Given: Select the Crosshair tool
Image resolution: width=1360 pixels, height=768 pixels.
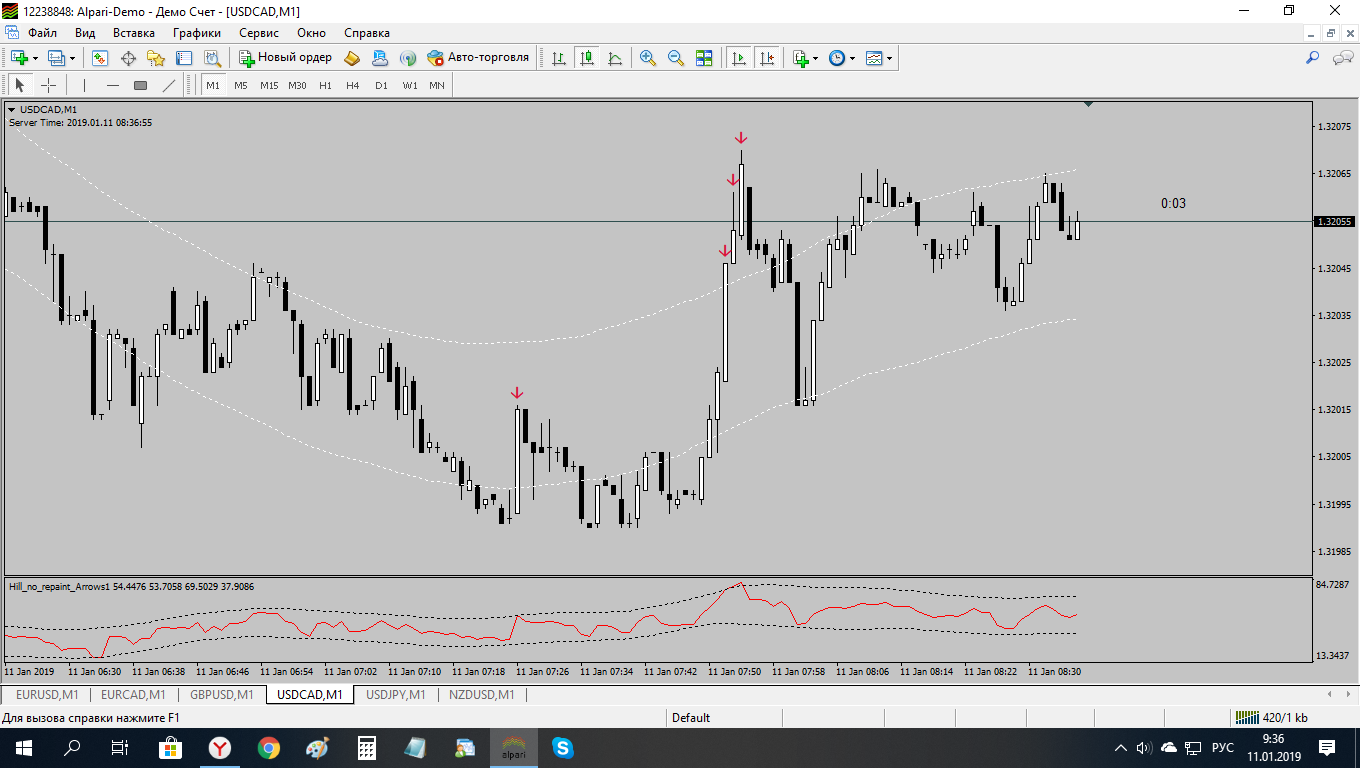Looking at the screenshot, I should [x=48, y=85].
